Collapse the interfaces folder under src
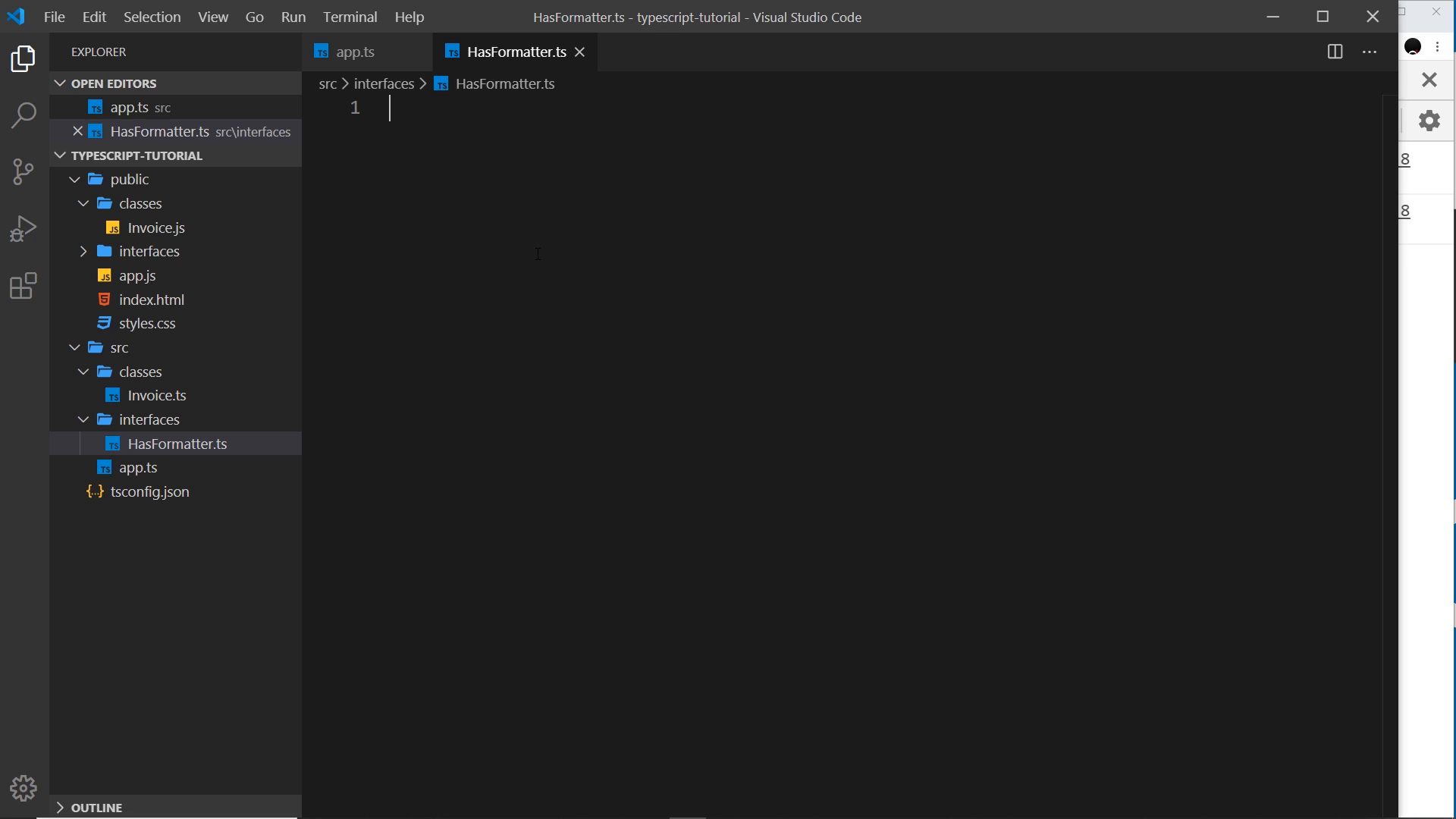1456x819 pixels. point(83,419)
